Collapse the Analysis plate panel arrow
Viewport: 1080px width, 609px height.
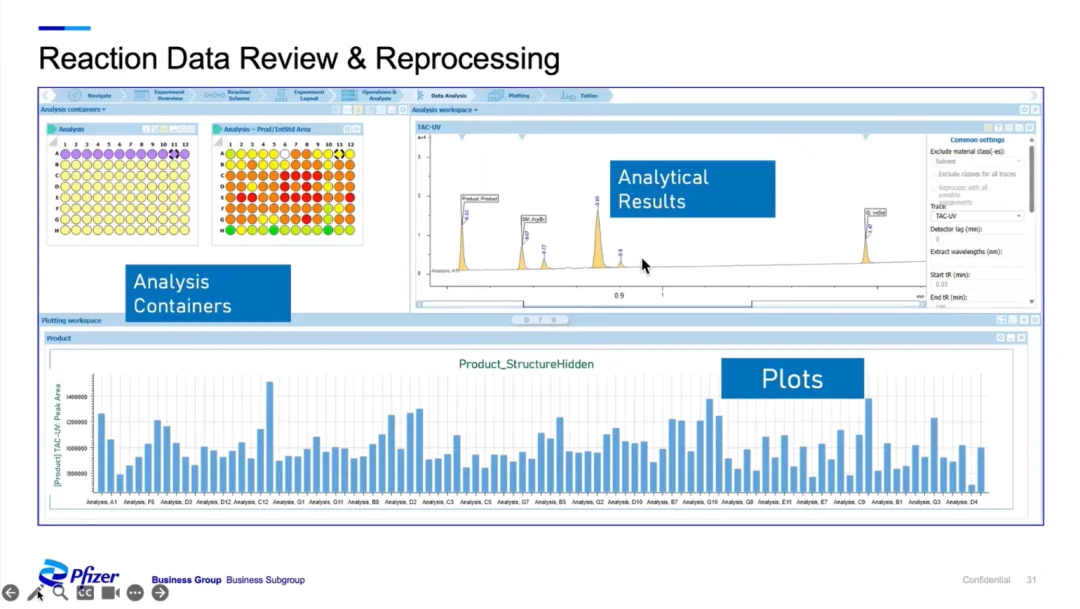(x=52, y=129)
